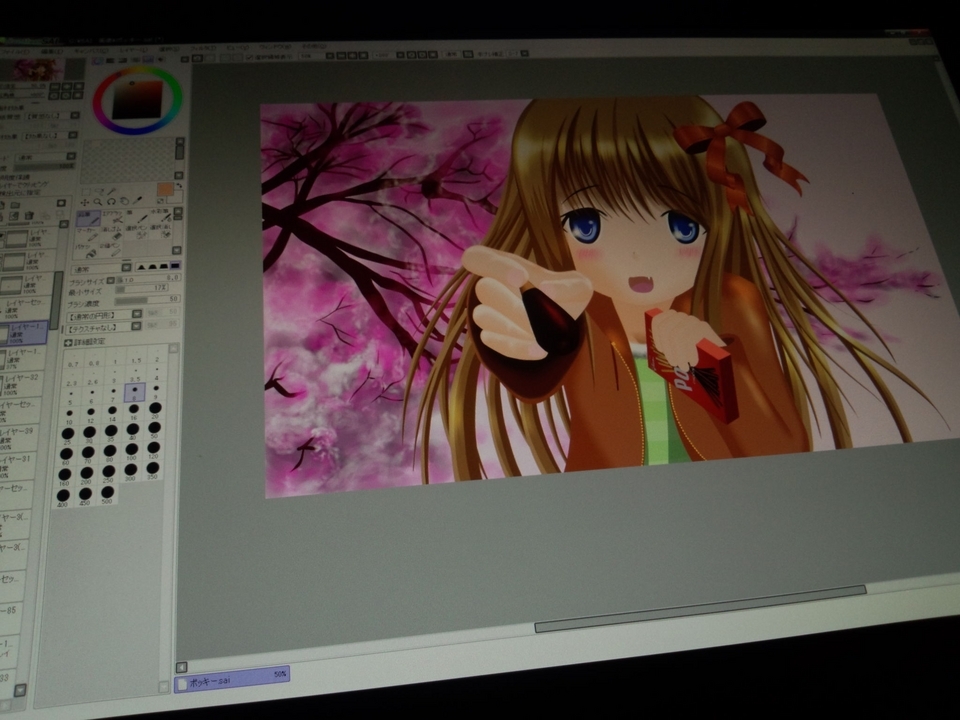Pick brush size 0.7 preset
This screenshot has height=720, width=960.
coord(73,361)
